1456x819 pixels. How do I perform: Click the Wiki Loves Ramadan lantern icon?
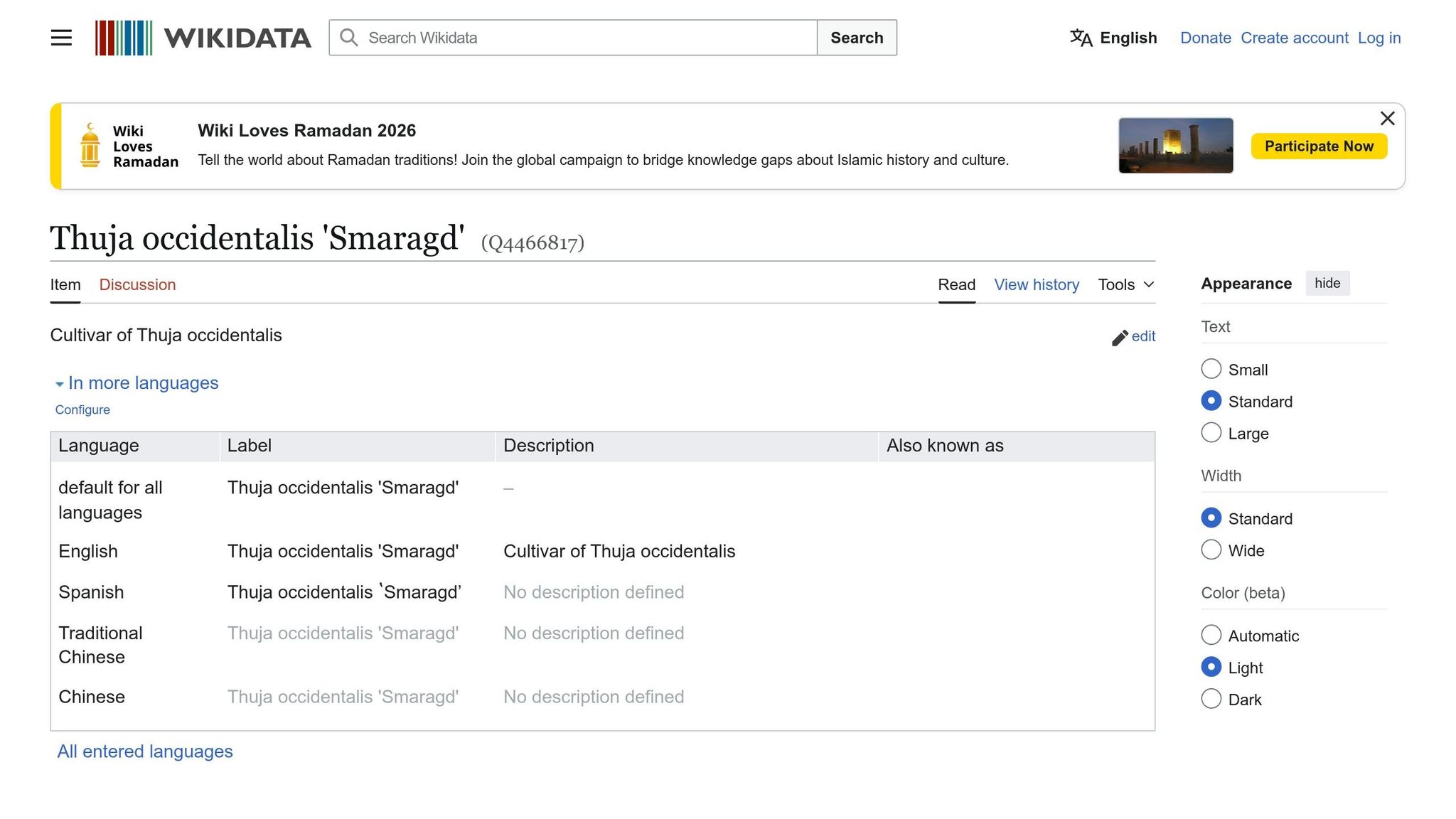tap(90, 146)
